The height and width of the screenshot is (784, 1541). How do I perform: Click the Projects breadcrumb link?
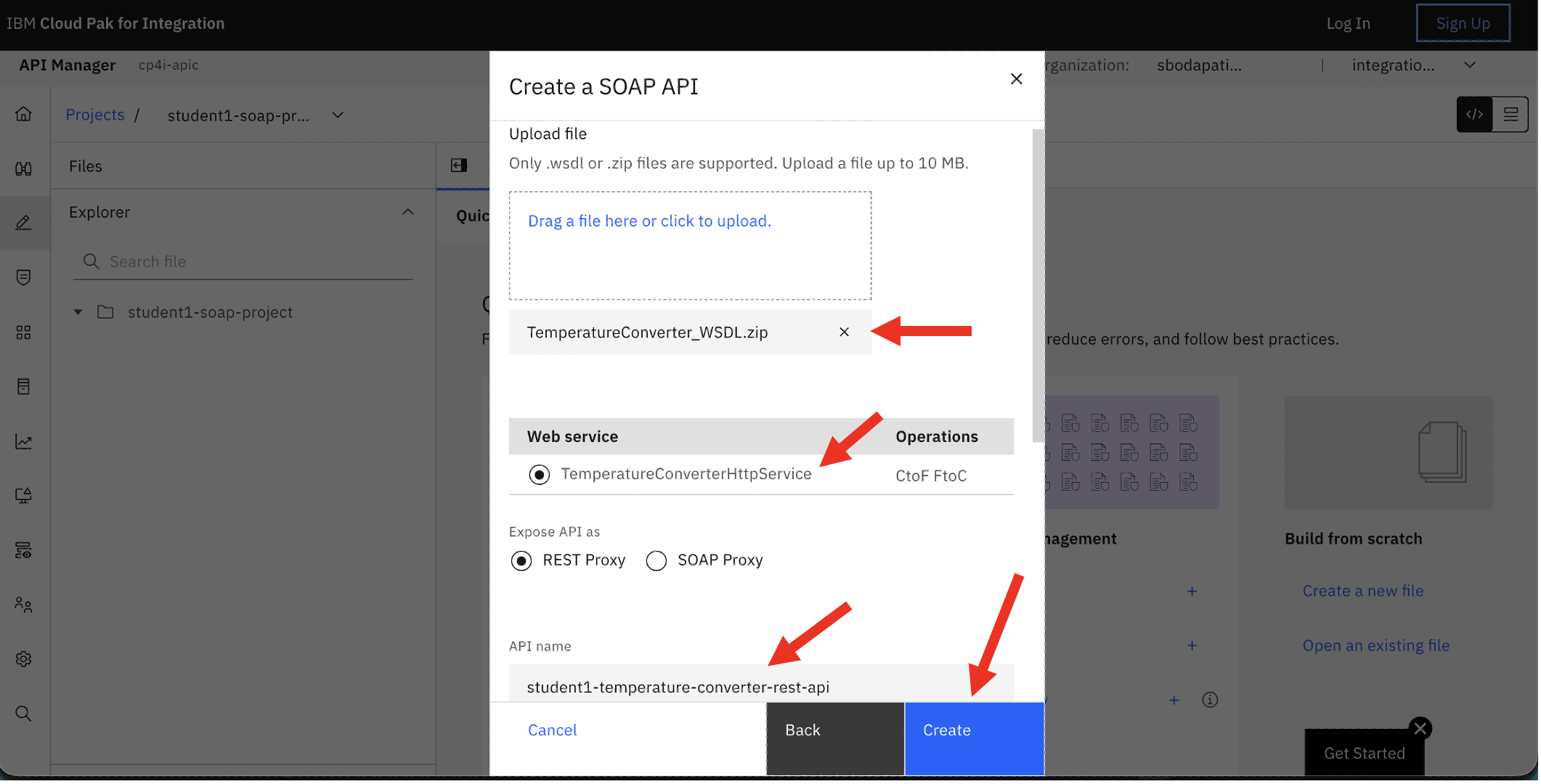tap(95, 115)
